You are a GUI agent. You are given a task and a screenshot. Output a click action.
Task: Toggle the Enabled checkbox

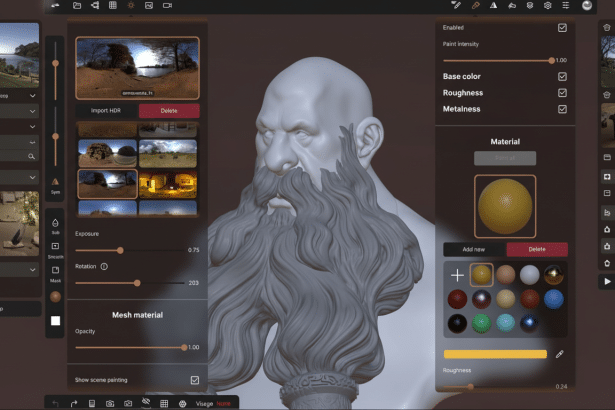(562, 28)
